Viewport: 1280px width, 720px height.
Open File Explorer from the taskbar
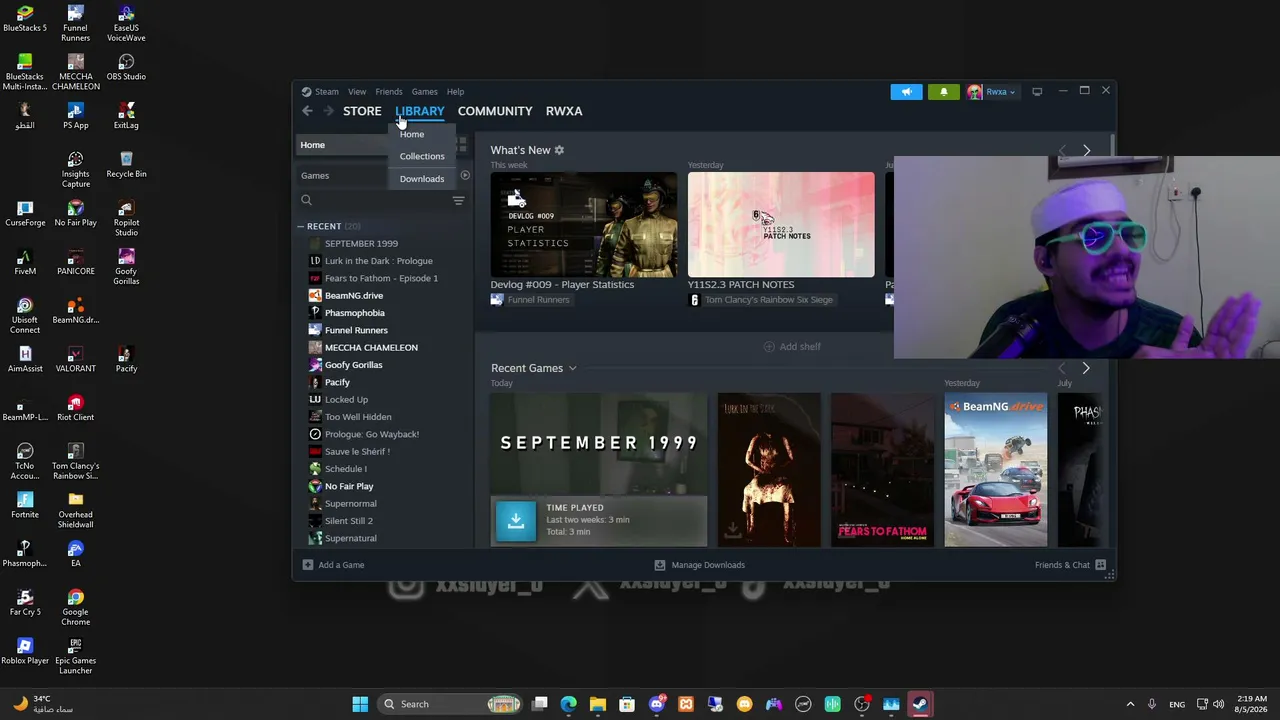click(598, 704)
